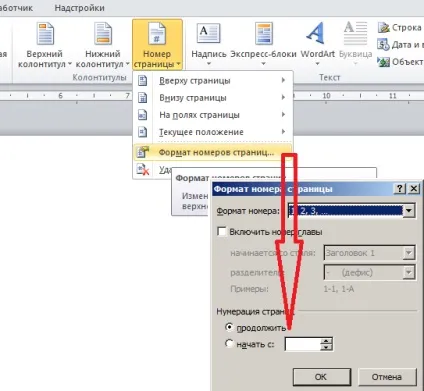Click the Удалить номера страниц icon

[143, 169]
